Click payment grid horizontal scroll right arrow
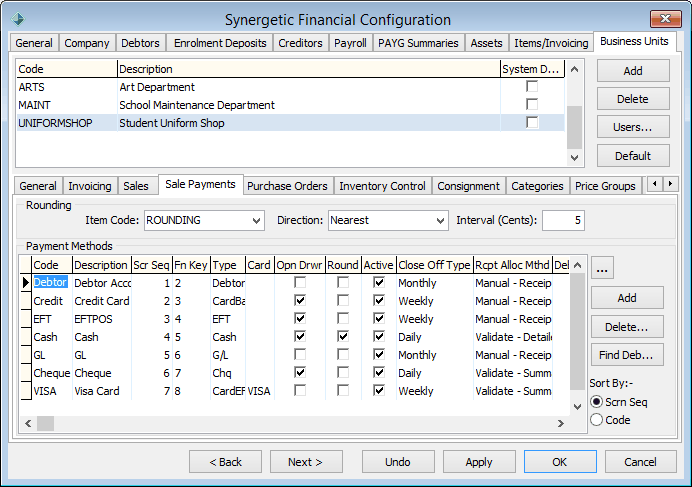692x487 pixels. click(561, 423)
